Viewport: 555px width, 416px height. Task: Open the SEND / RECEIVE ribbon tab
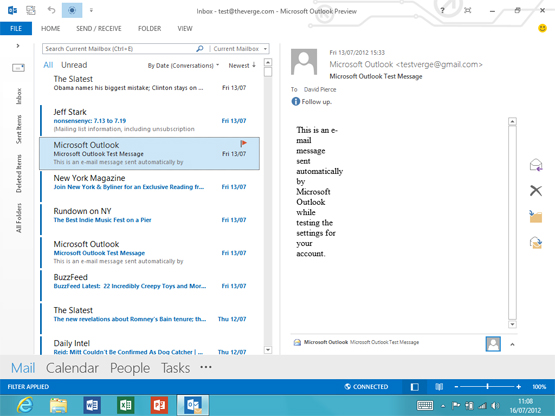pyautogui.click(x=99, y=29)
